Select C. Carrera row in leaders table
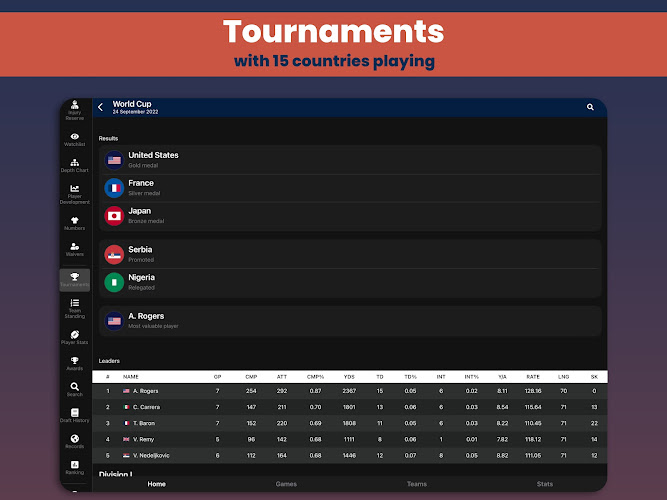The height and width of the screenshot is (500, 667). point(350,407)
